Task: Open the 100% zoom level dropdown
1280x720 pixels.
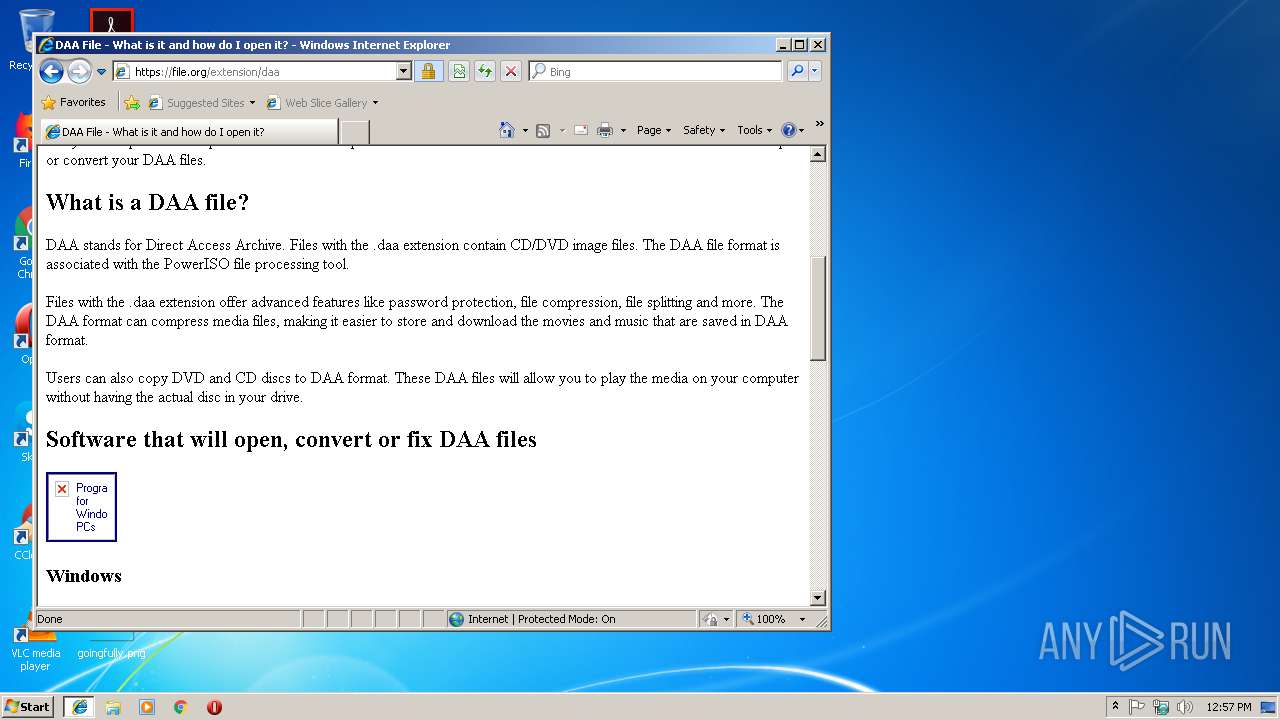Action: point(802,619)
